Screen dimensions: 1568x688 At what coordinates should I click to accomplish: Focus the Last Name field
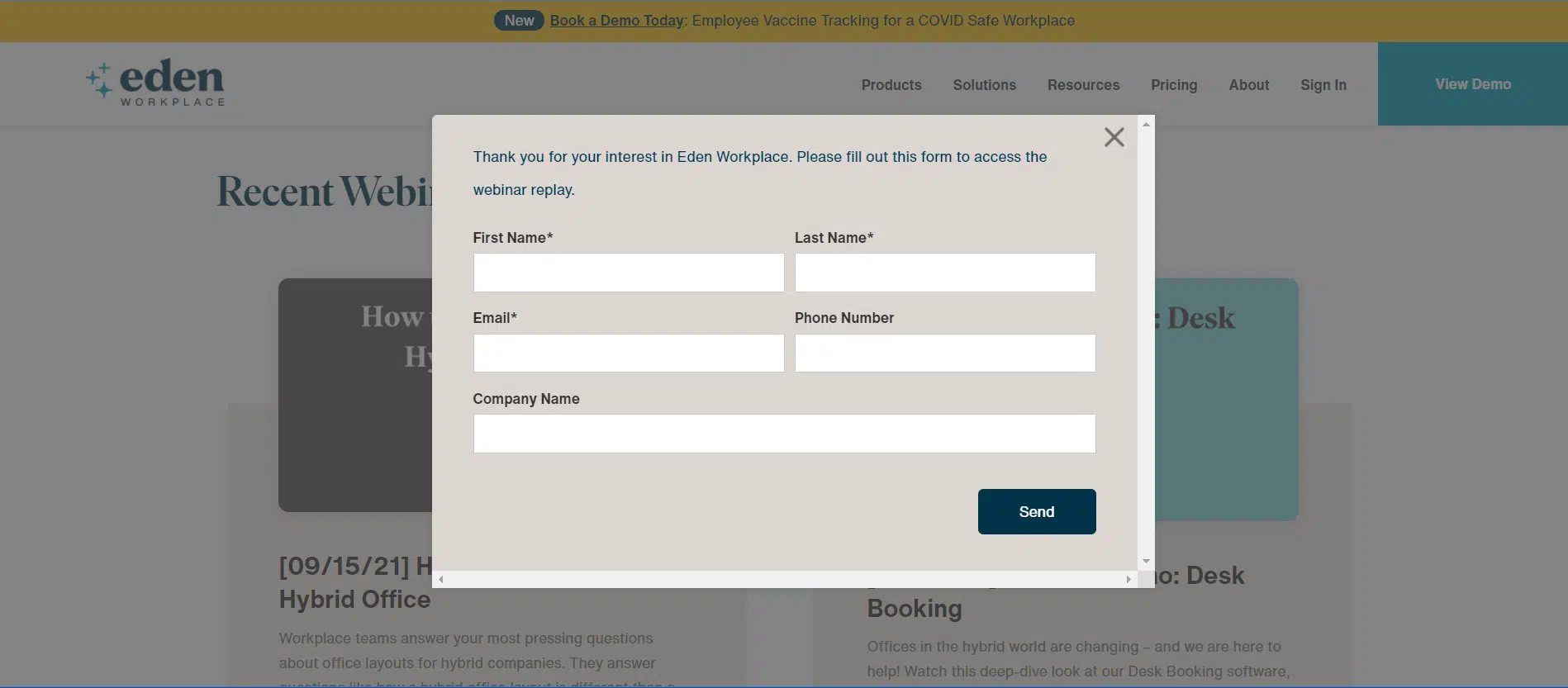coord(945,273)
